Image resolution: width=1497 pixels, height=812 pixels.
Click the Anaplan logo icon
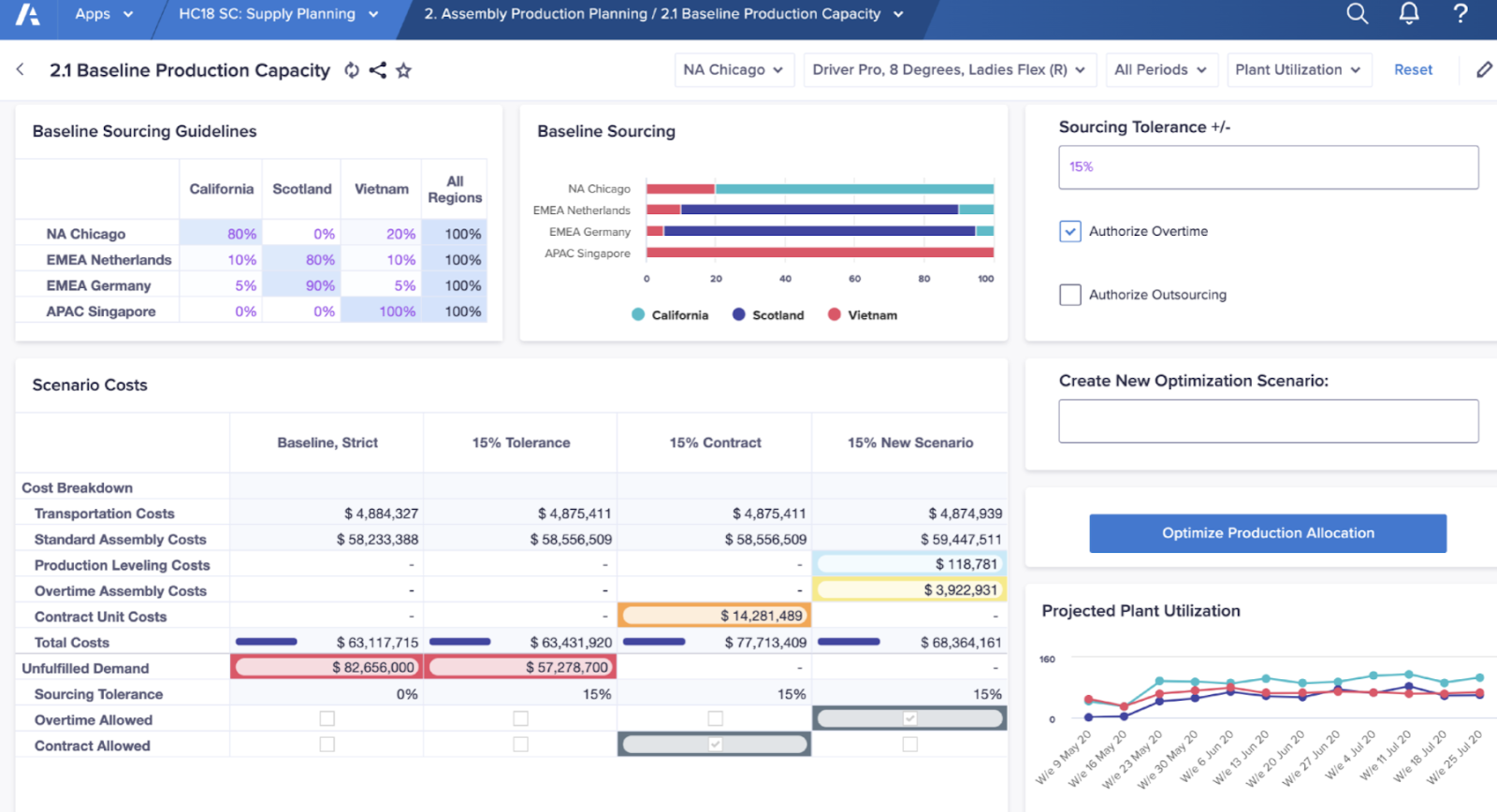click(x=28, y=14)
